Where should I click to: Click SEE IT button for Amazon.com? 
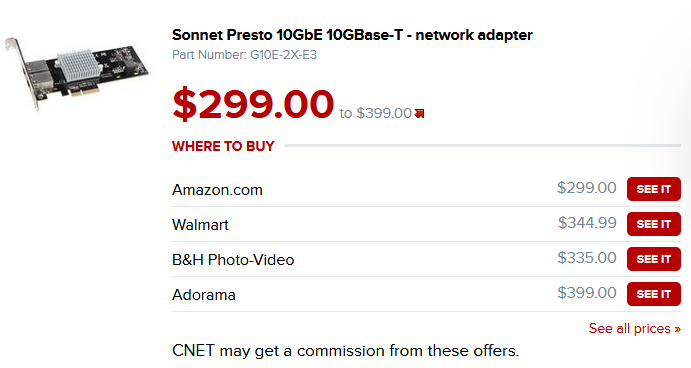pyautogui.click(x=654, y=189)
